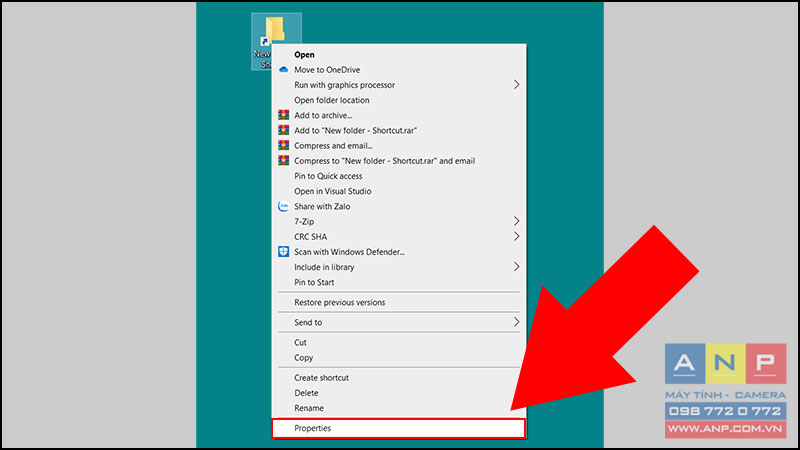Viewport: 800px width, 450px height.
Task: Choose Add to archive...
Action: (x=398, y=115)
